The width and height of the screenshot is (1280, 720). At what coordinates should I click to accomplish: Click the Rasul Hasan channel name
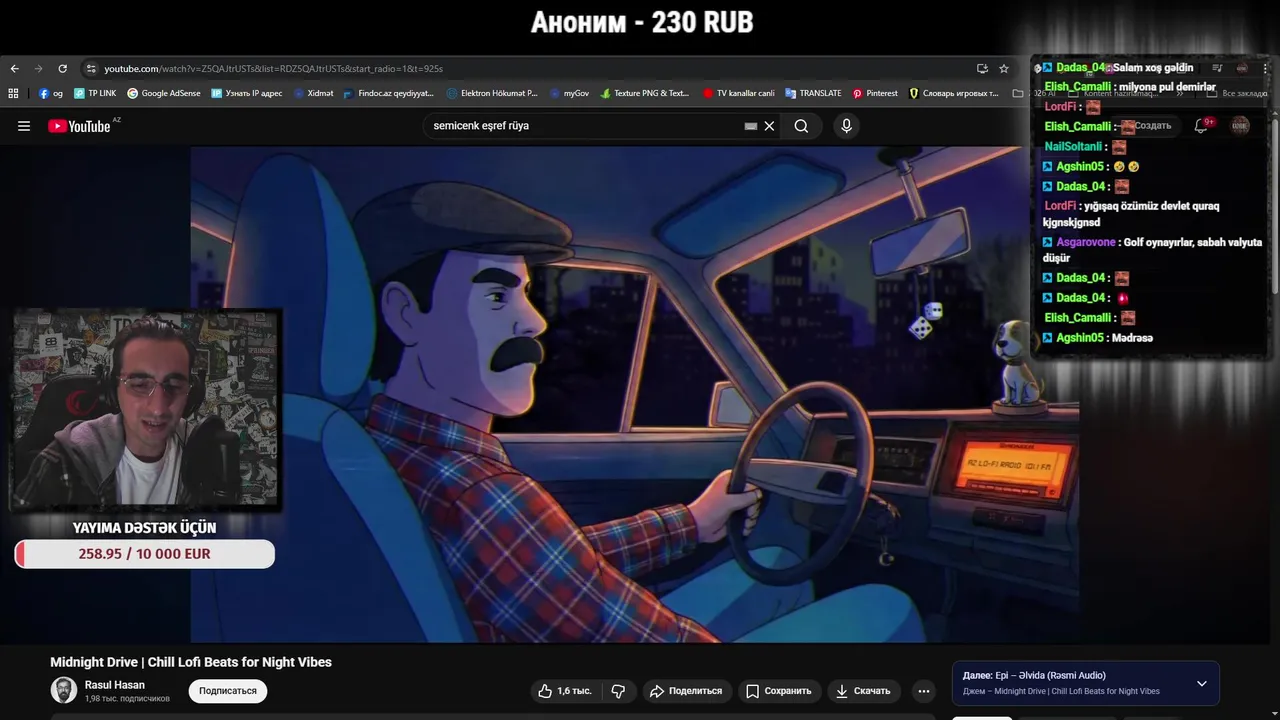click(x=115, y=685)
